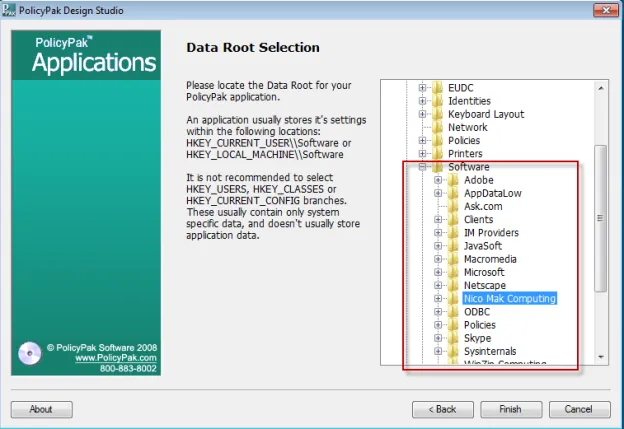Click the tree vertical scrollbar thumb
Viewport: 624px width, 429px height.
point(601,218)
